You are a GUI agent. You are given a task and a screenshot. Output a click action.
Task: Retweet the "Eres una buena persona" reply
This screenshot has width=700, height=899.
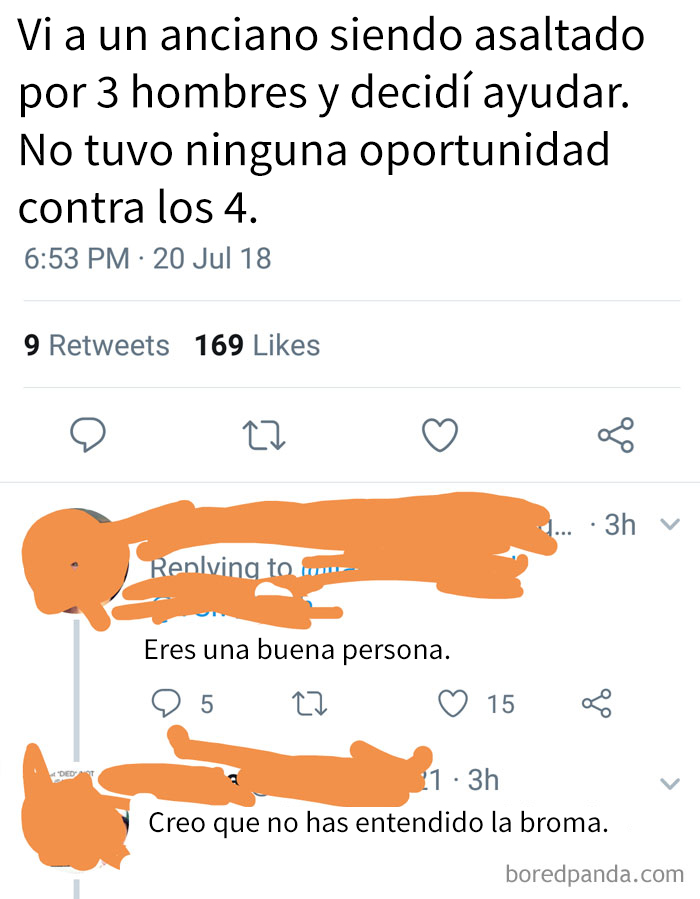click(x=309, y=703)
